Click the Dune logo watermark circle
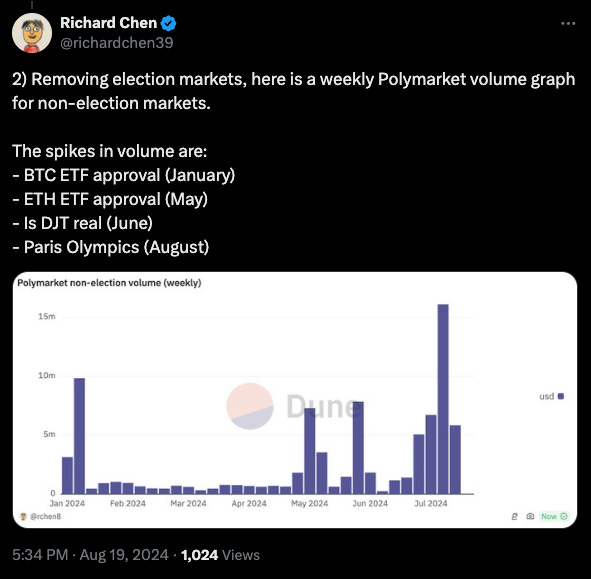The width and height of the screenshot is (591, 579). pyautogui.click(x=250, y=406)
